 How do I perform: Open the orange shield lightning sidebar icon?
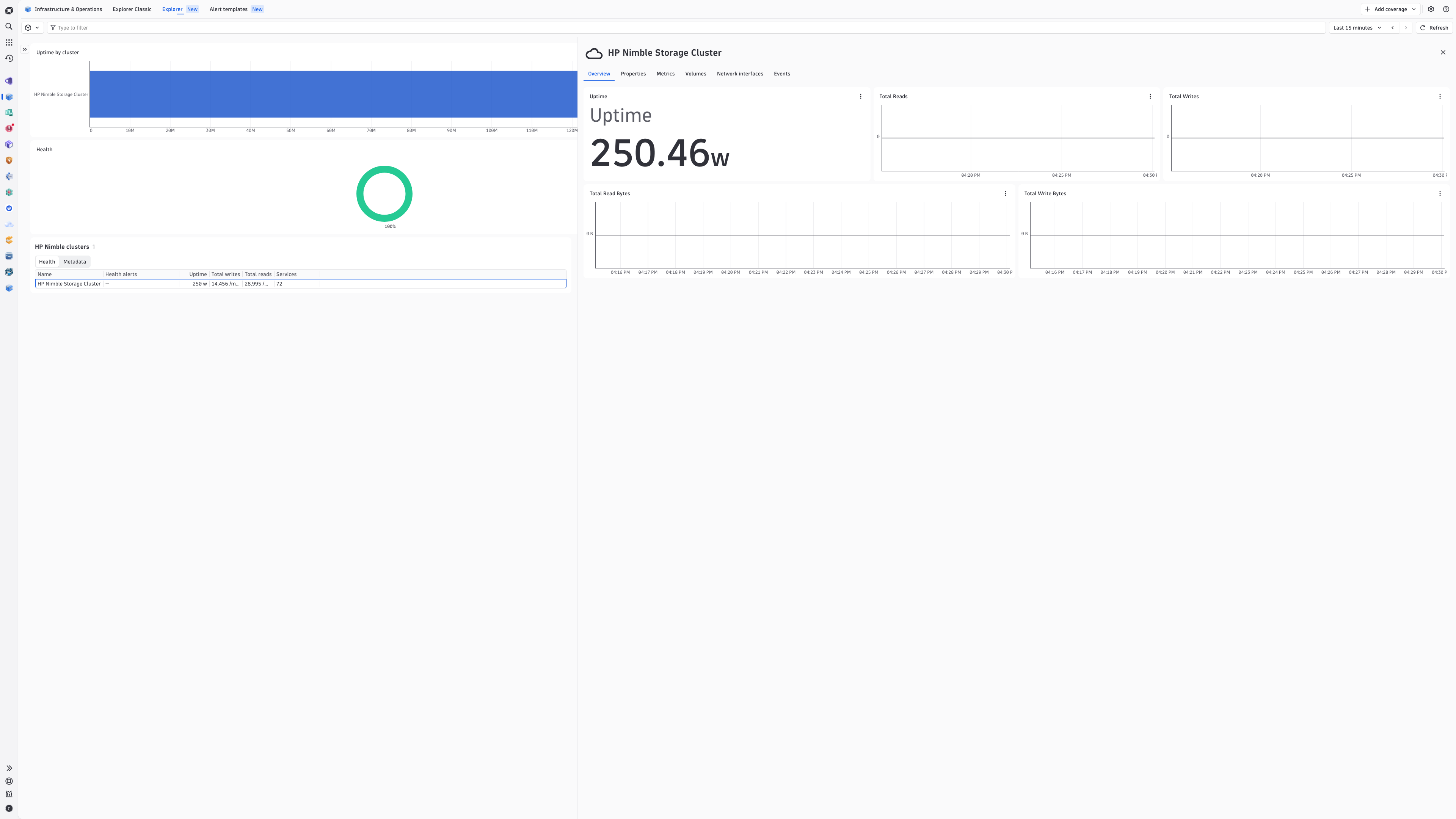click(x=9, y=160)
